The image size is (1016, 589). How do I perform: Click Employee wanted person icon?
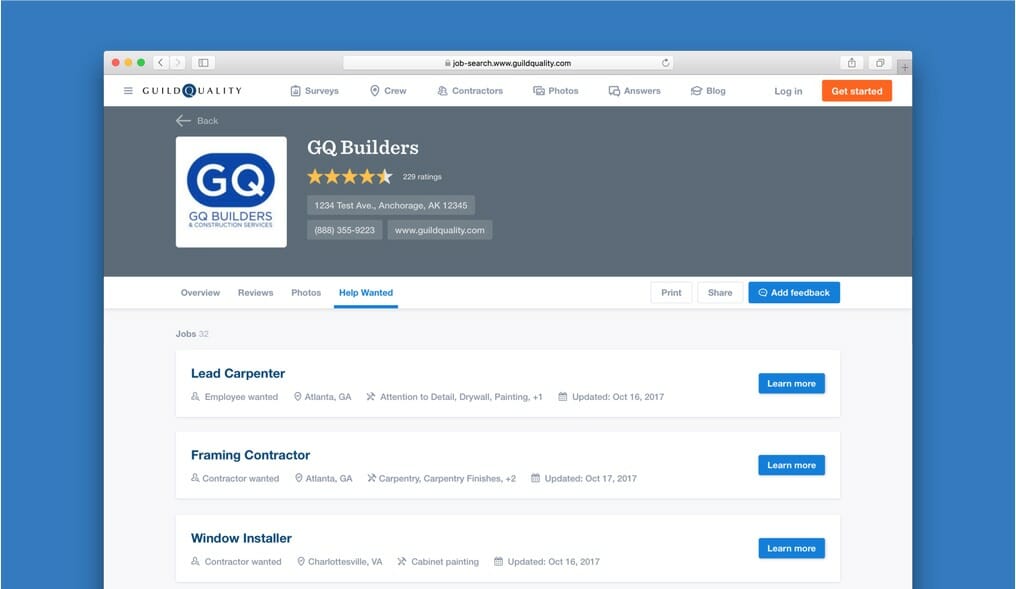[195, 396]
